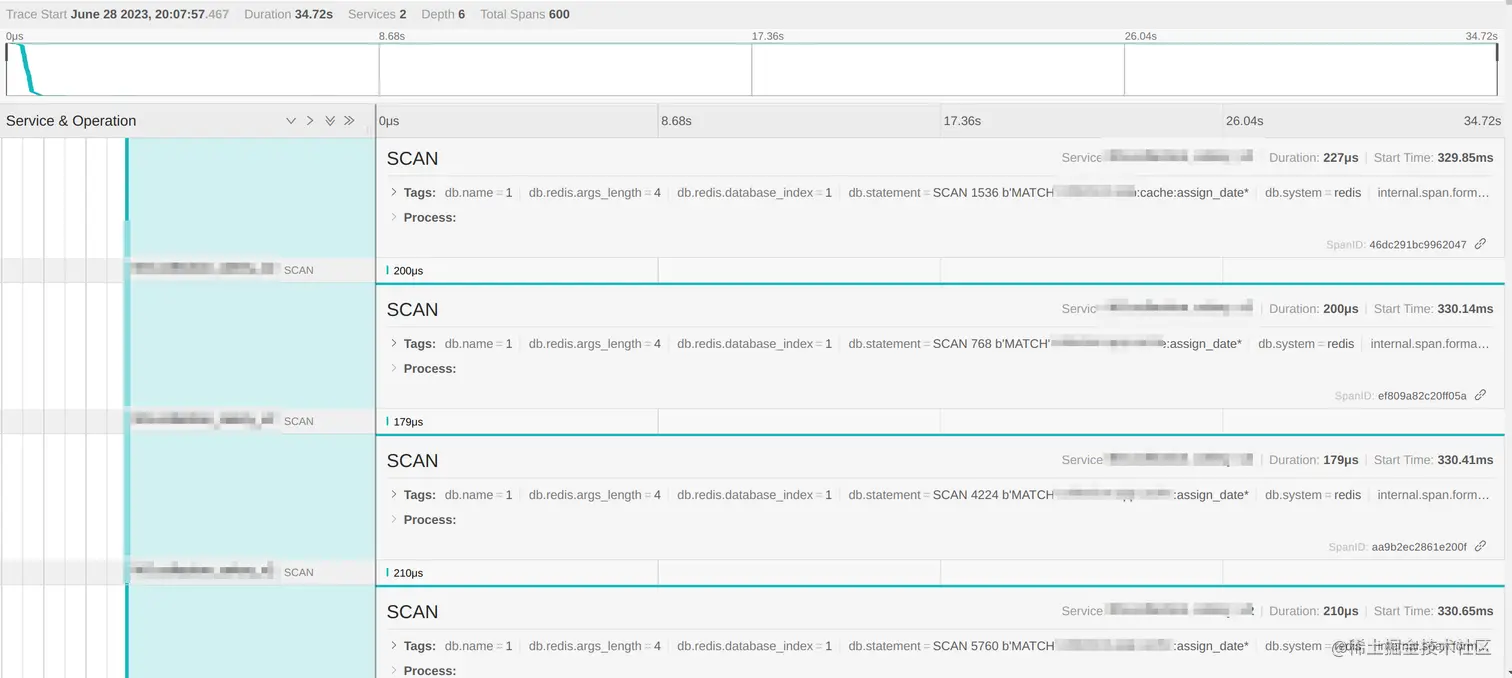This screenshot has height=678, width=1512.
Task: Click the 200µs span bar in the timeline
Action: pyautogui.click(x=388, y=270)
